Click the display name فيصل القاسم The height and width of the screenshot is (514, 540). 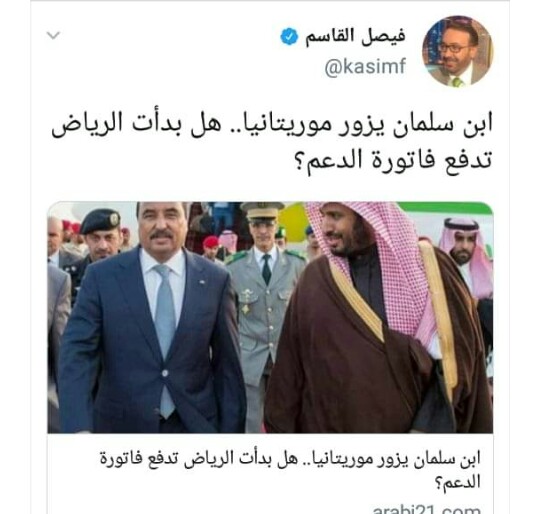click(355, 36)
